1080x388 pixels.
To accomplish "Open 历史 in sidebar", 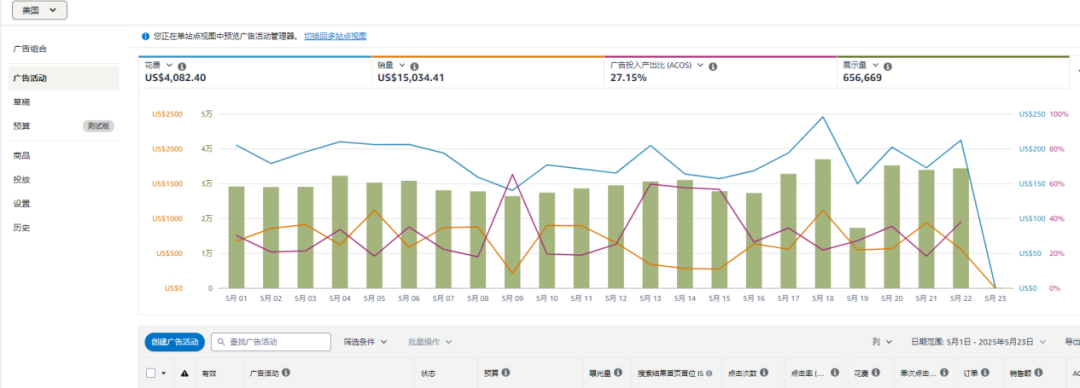I will pyautogui.click(x=21, y=227).
